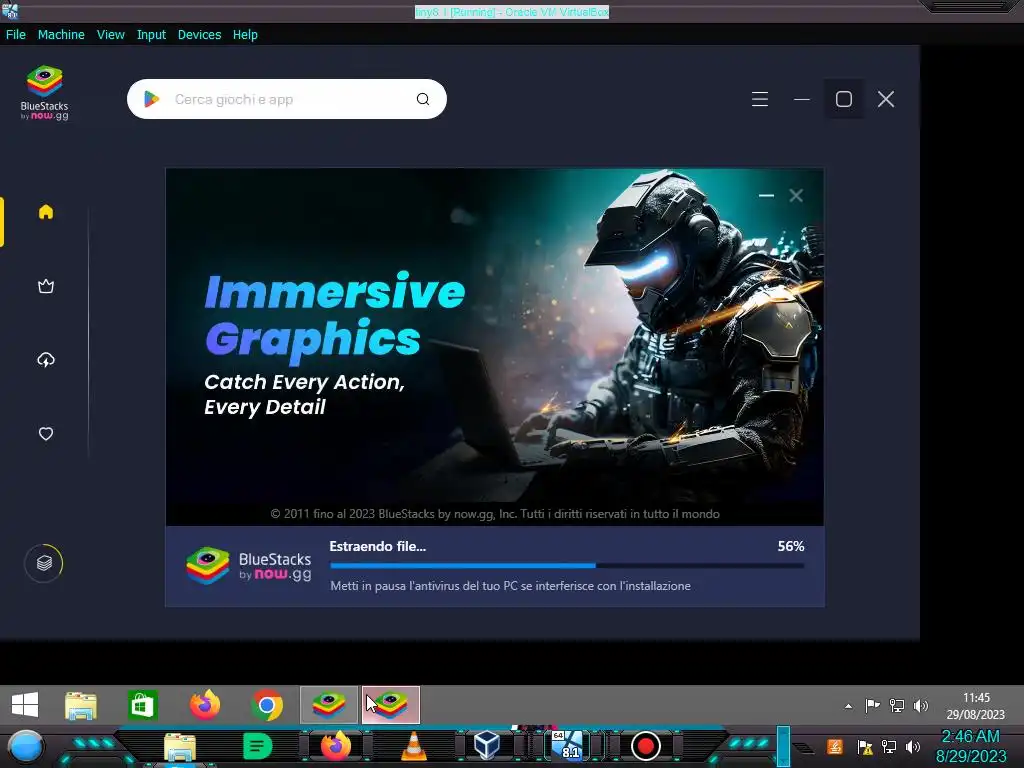The width and height of the screenshot is (1024, 768).
Task: Launch Firefox from the guest taskbar
Action: click(x=205, y=705)
